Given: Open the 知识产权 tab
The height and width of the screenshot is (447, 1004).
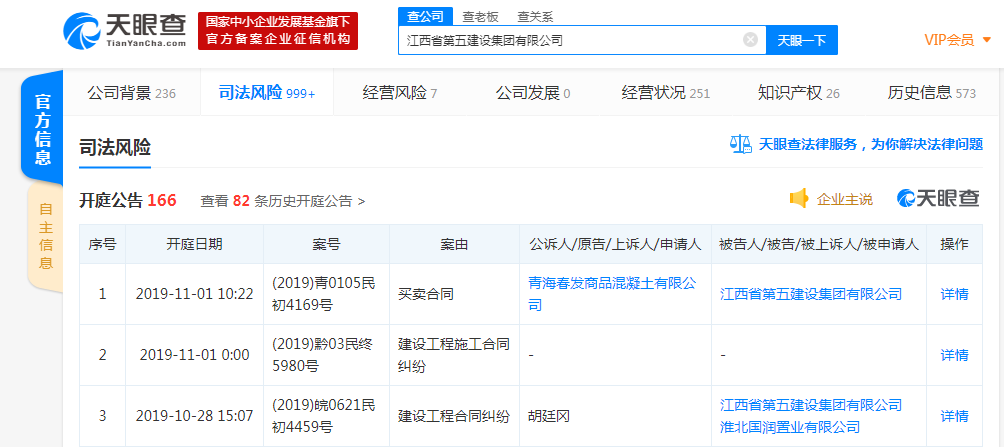Looking at the screenshot, I should point(798,93).
